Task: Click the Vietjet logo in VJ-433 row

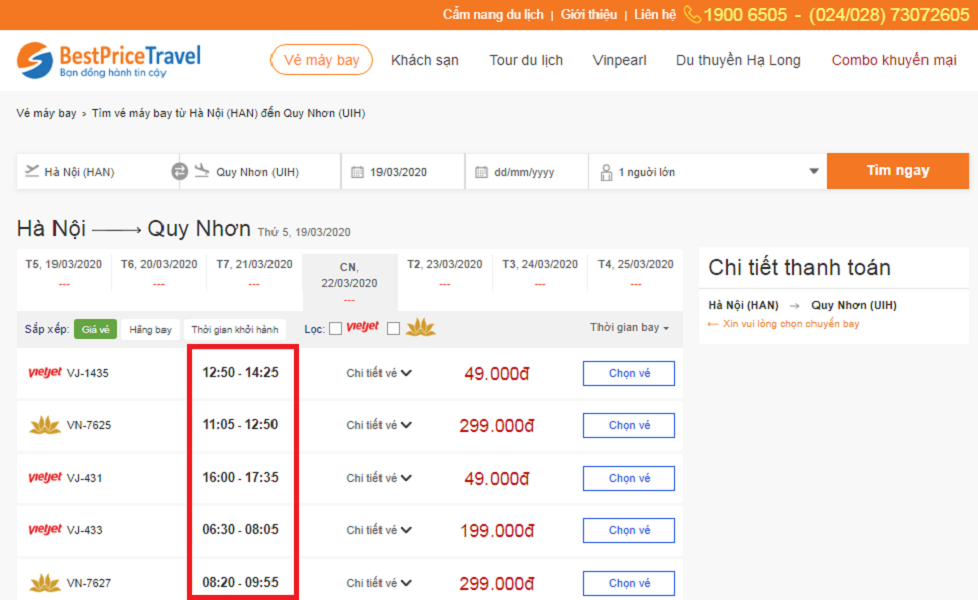Action: 45,530
